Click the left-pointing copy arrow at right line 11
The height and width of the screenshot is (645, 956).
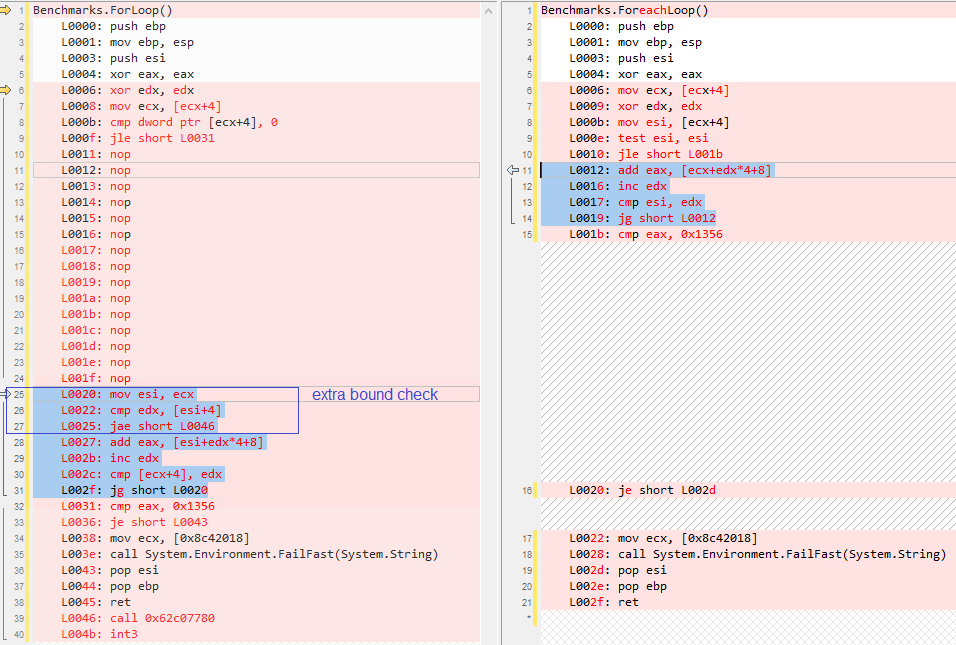513,170
